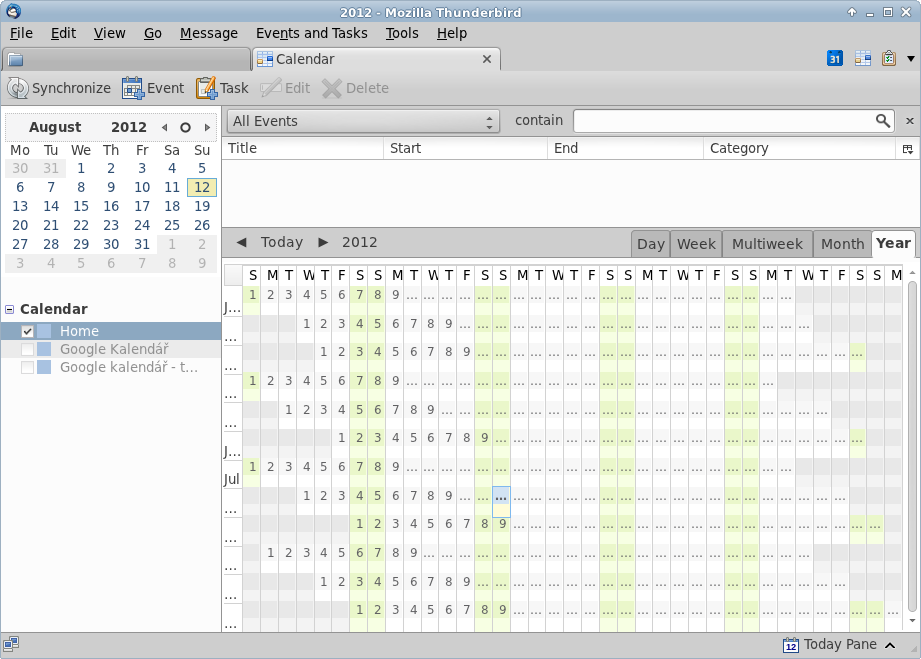Select August 1 in mini calendar
The height and width of the screenshot is (659, 921).
point(81,169)
